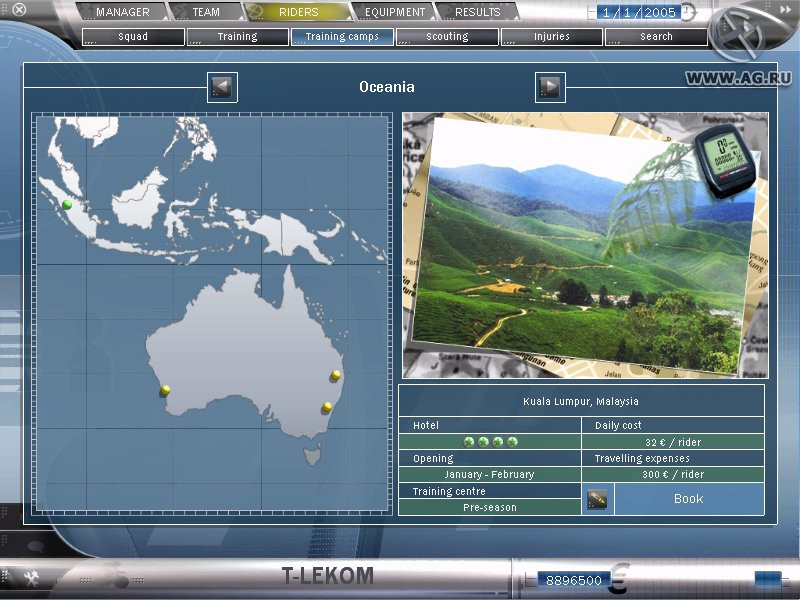Click the Oceania region heading
This screenshot has height=600, width=800.
(x=387, y=87)
